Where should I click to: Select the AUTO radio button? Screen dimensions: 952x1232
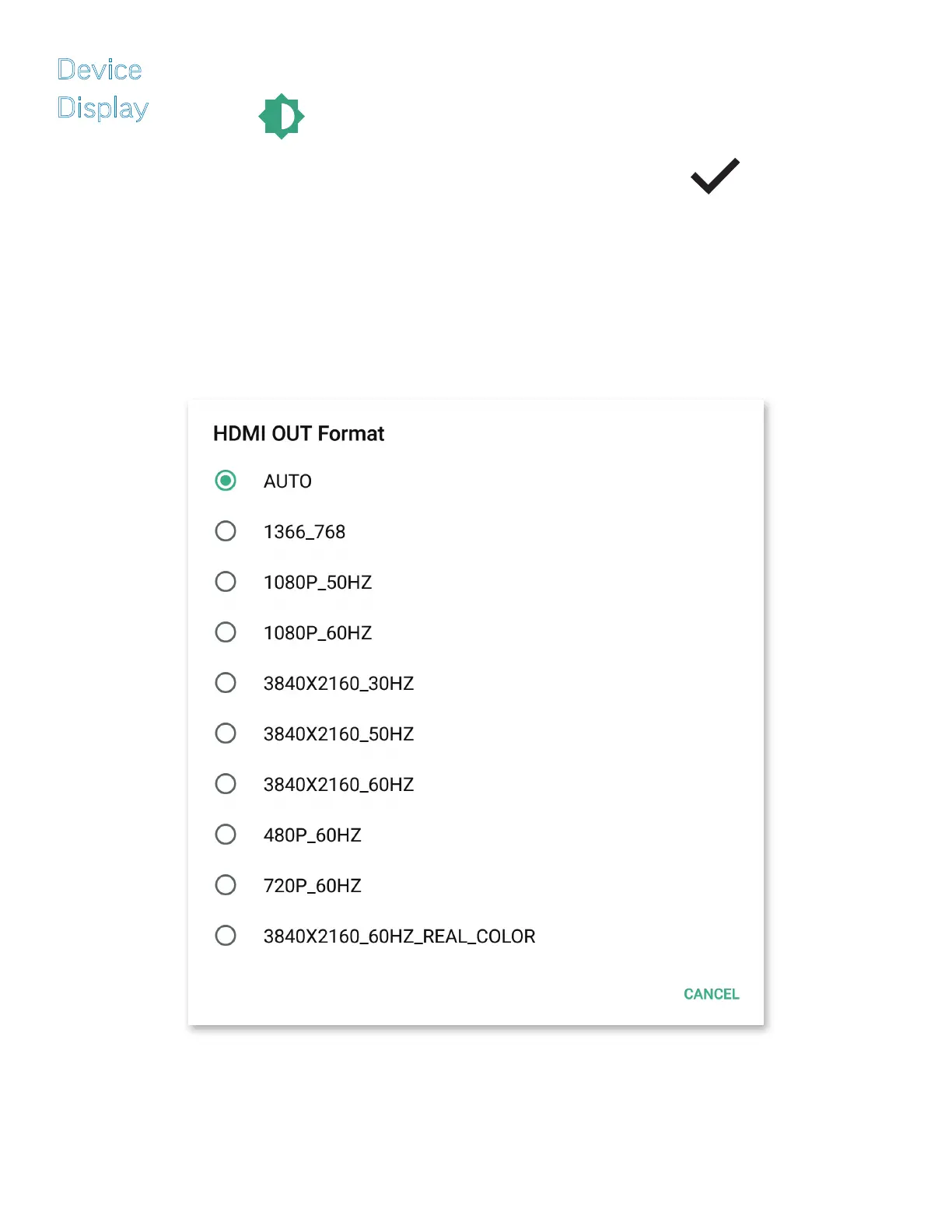[x=226, y=481]
